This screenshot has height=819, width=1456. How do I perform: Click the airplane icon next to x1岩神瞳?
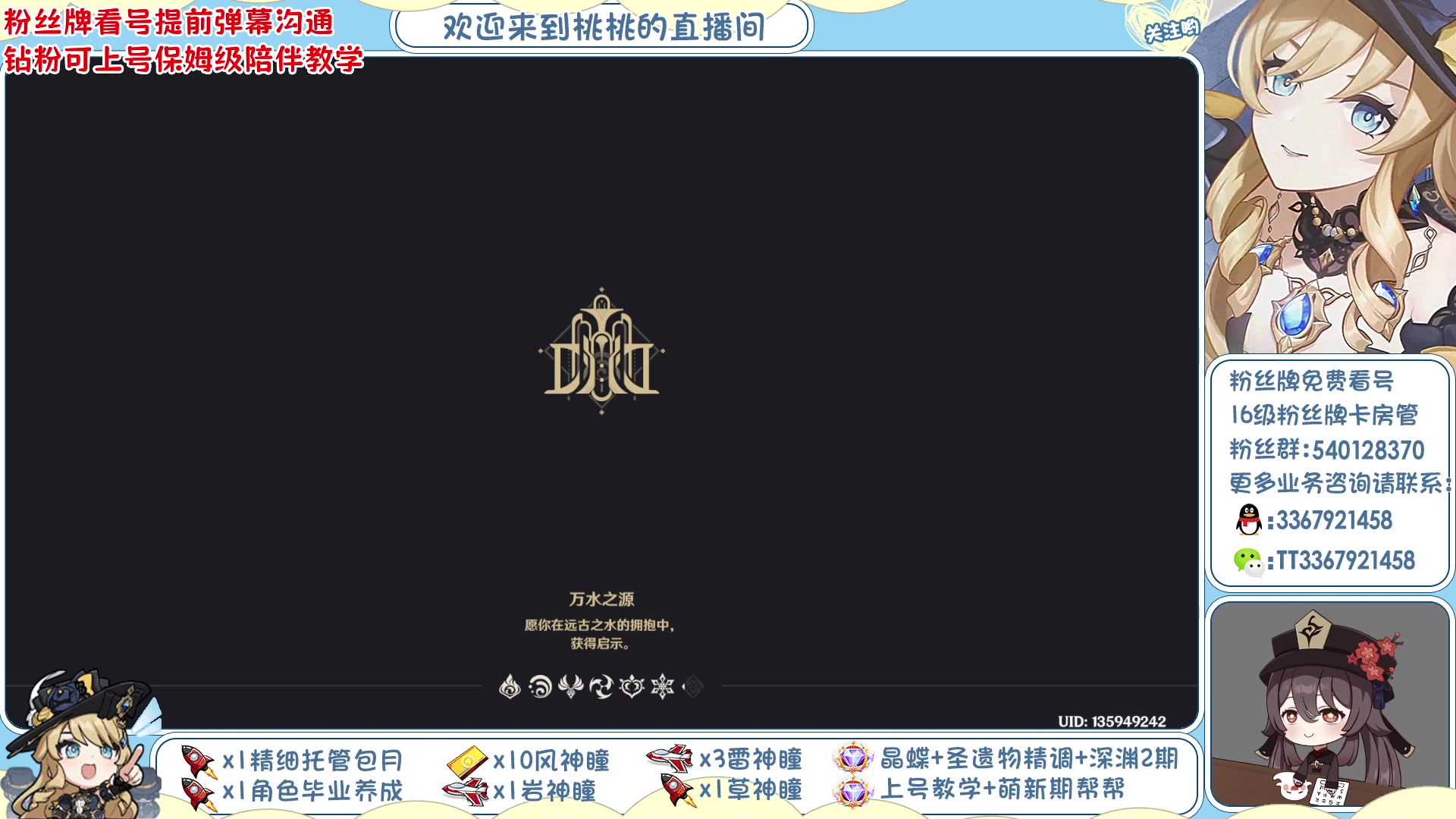(466, 792)
